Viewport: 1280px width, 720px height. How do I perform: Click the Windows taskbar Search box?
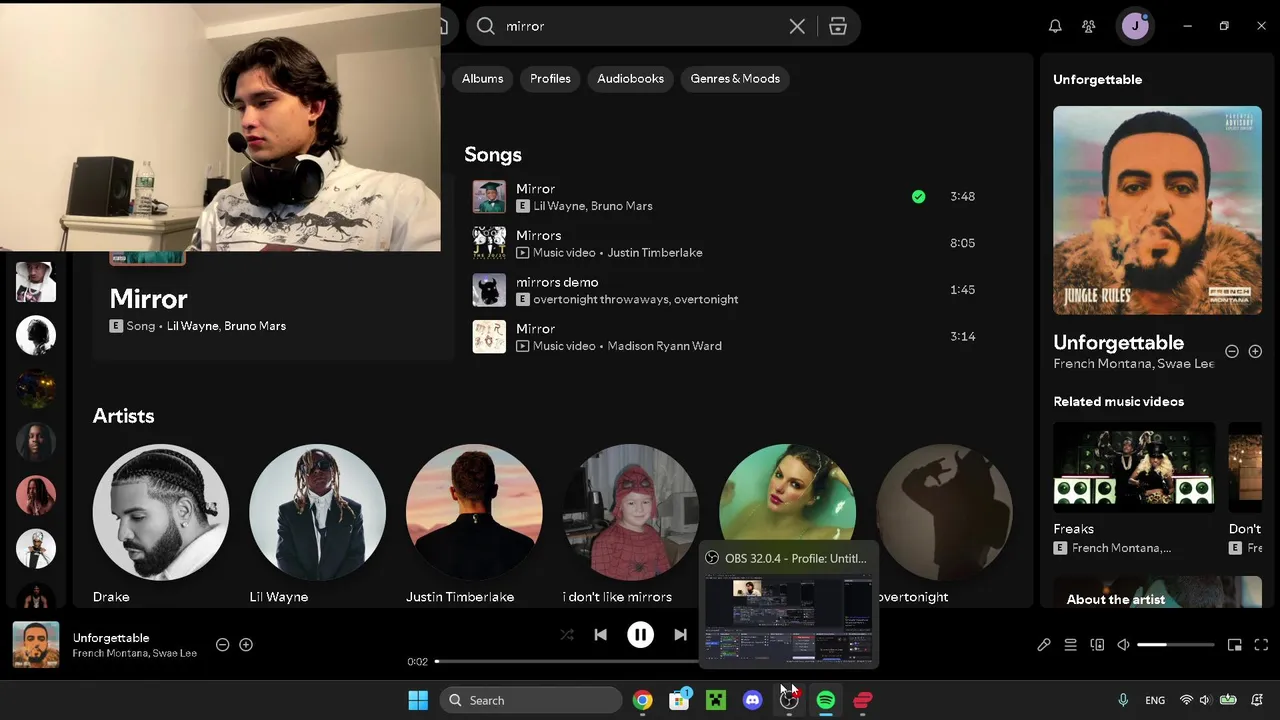point(531,700)
